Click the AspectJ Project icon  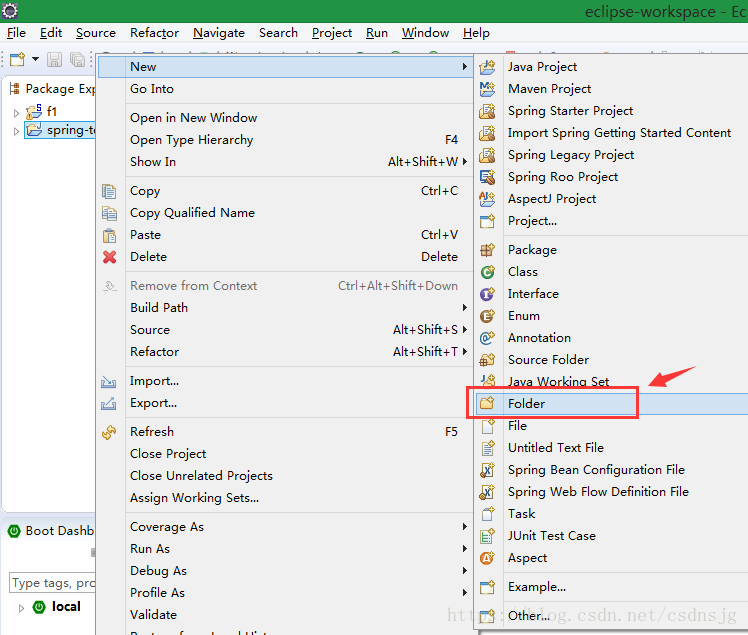[x=487, y=199]
